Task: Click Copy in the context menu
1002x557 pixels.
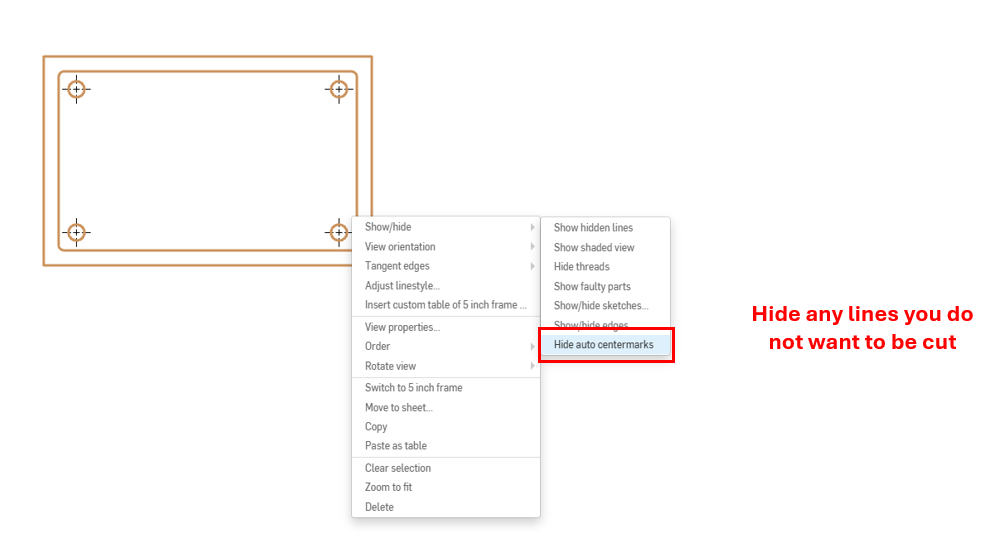Action: (376, 427)
